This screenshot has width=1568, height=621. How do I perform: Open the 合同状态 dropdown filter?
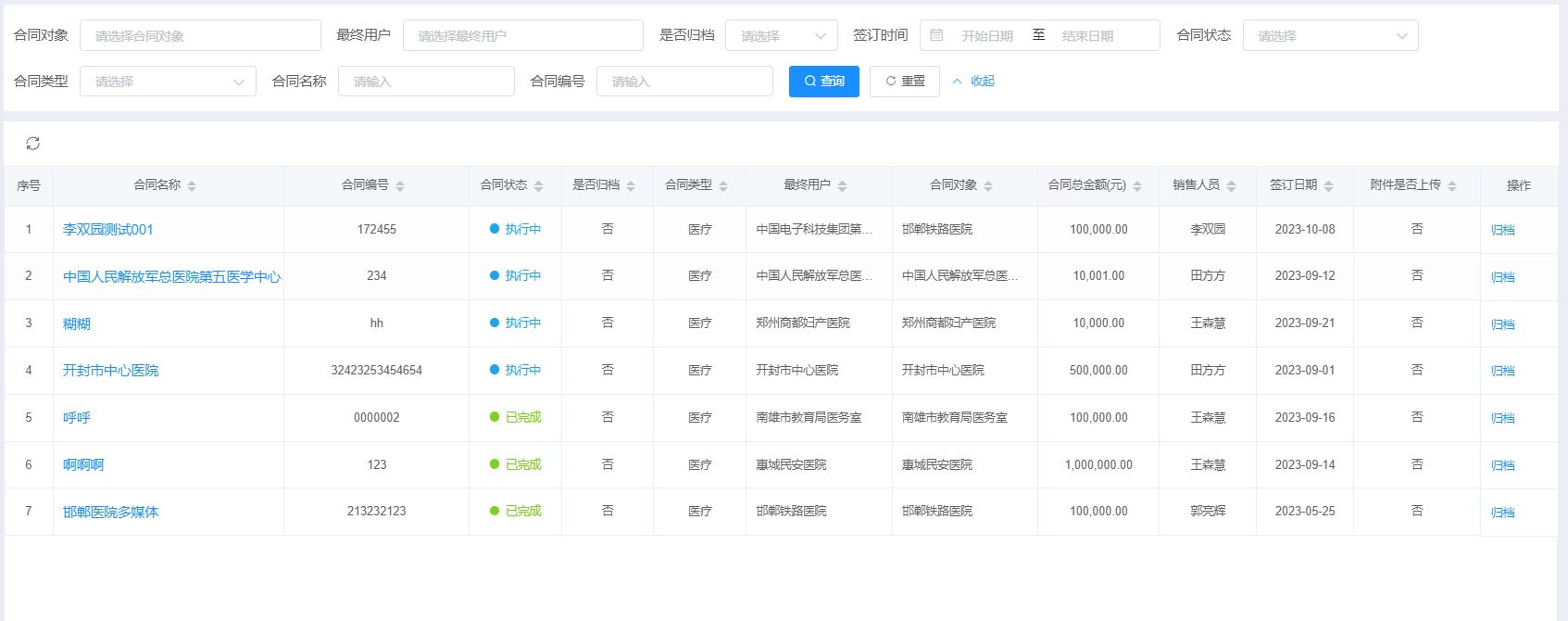(1330, 35)
